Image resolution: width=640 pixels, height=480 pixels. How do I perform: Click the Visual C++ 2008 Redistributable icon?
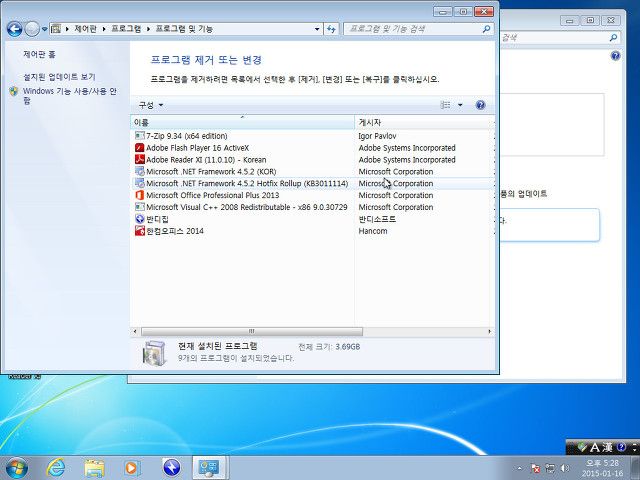coord(140,207)
